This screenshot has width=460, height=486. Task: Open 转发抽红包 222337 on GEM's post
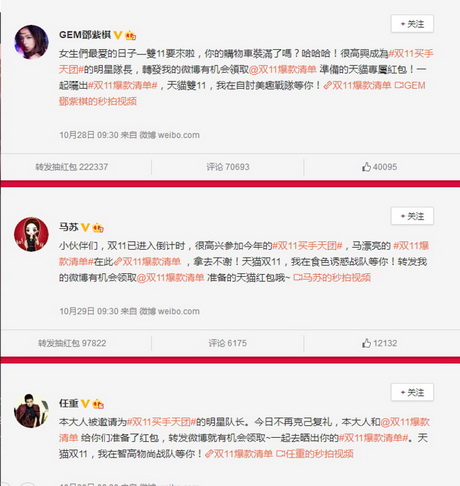click(72, 167)
